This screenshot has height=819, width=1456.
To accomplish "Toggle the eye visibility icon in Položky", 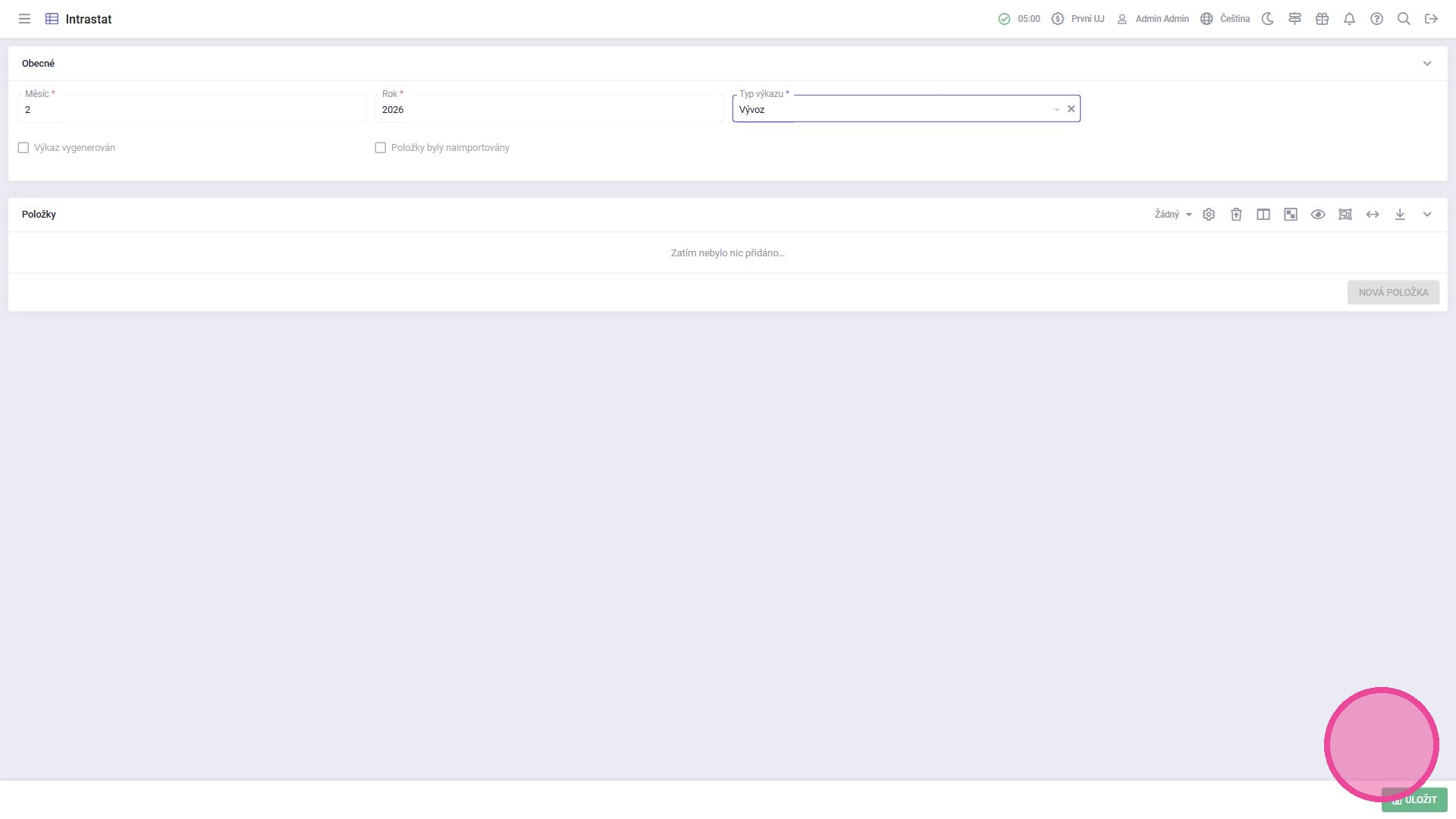I will click(x=1318, y=215).
